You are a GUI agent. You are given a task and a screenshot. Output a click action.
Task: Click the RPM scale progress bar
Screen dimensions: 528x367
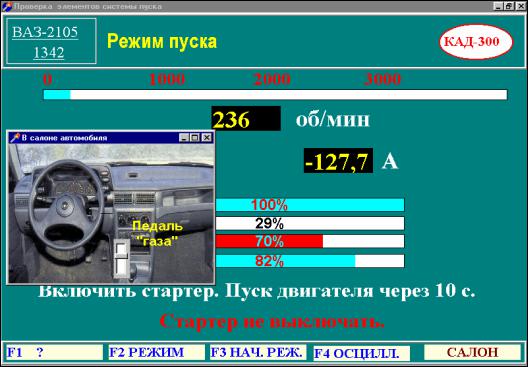275,95
